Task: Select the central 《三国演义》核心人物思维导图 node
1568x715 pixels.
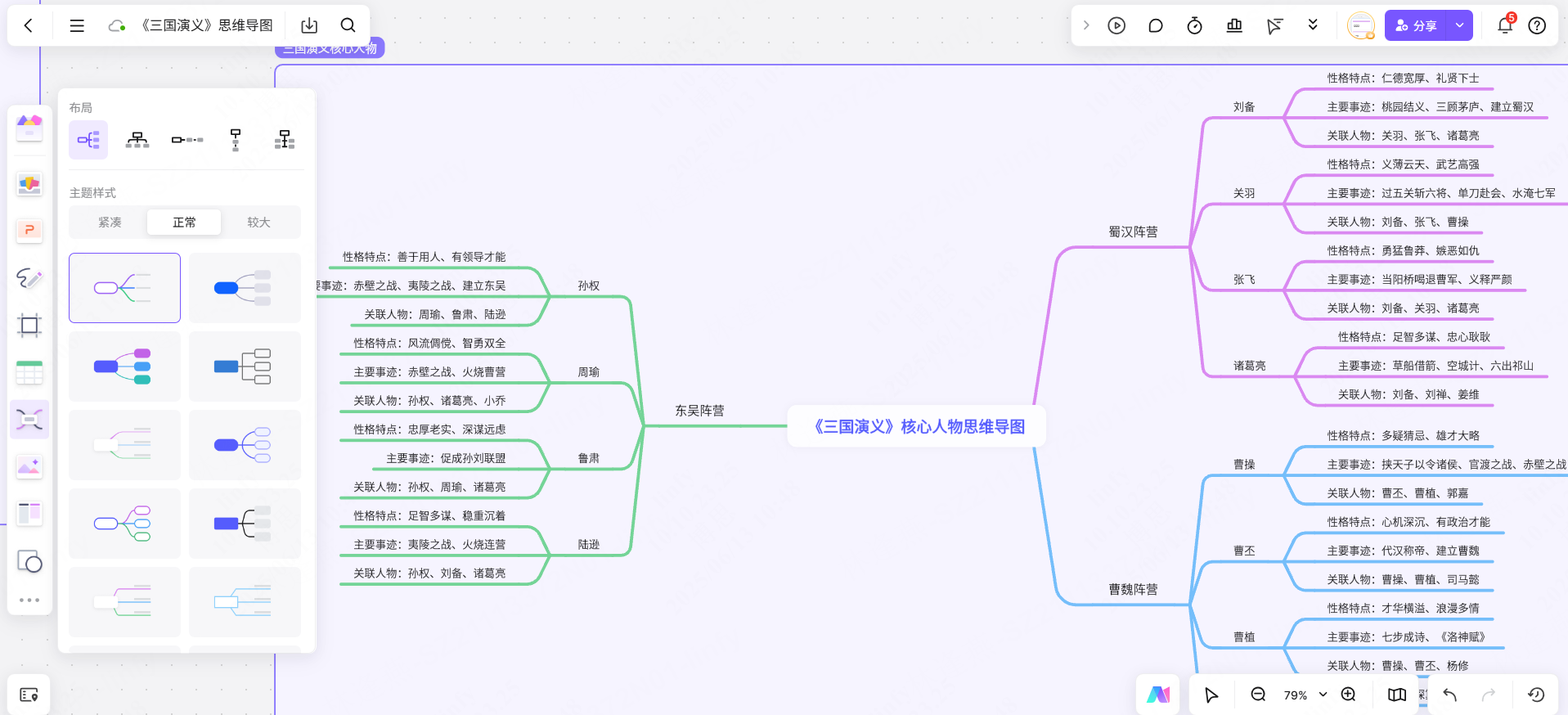Action: pyautogui.click(x=917, y=426)
